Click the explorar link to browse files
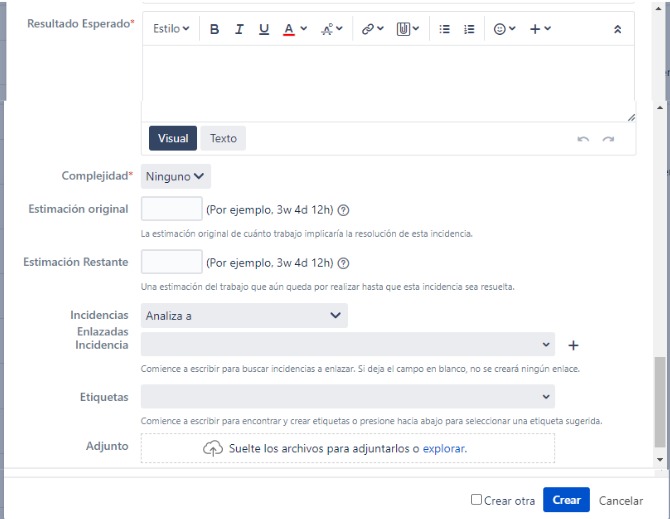Viewport: 670px width, 519px height. 444,449
